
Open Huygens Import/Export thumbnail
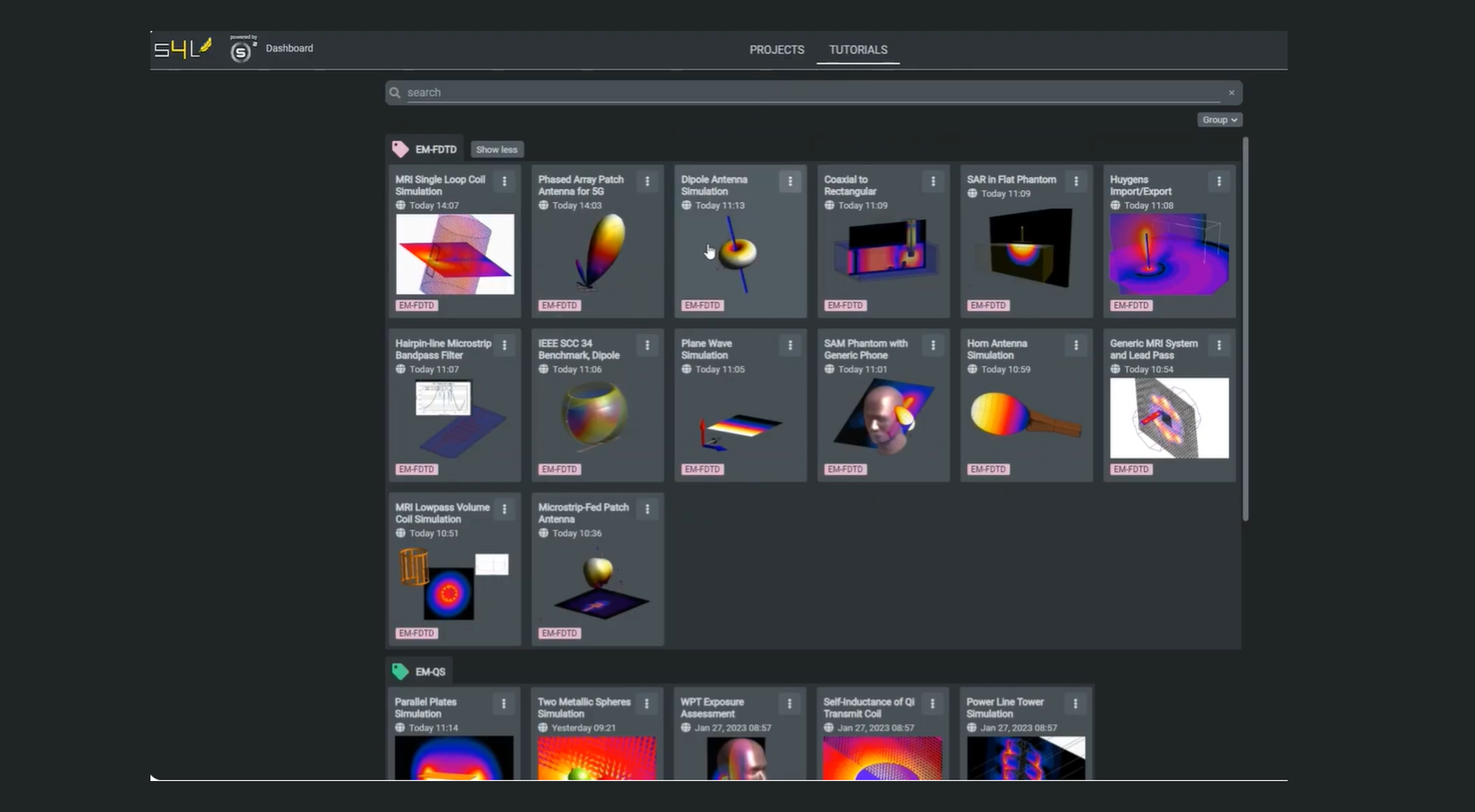(1170, 254)
